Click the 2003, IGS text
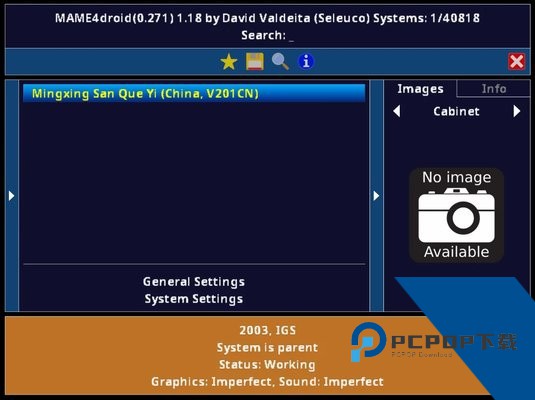Screen dimensions: 535x400 (x=268, y=330)
